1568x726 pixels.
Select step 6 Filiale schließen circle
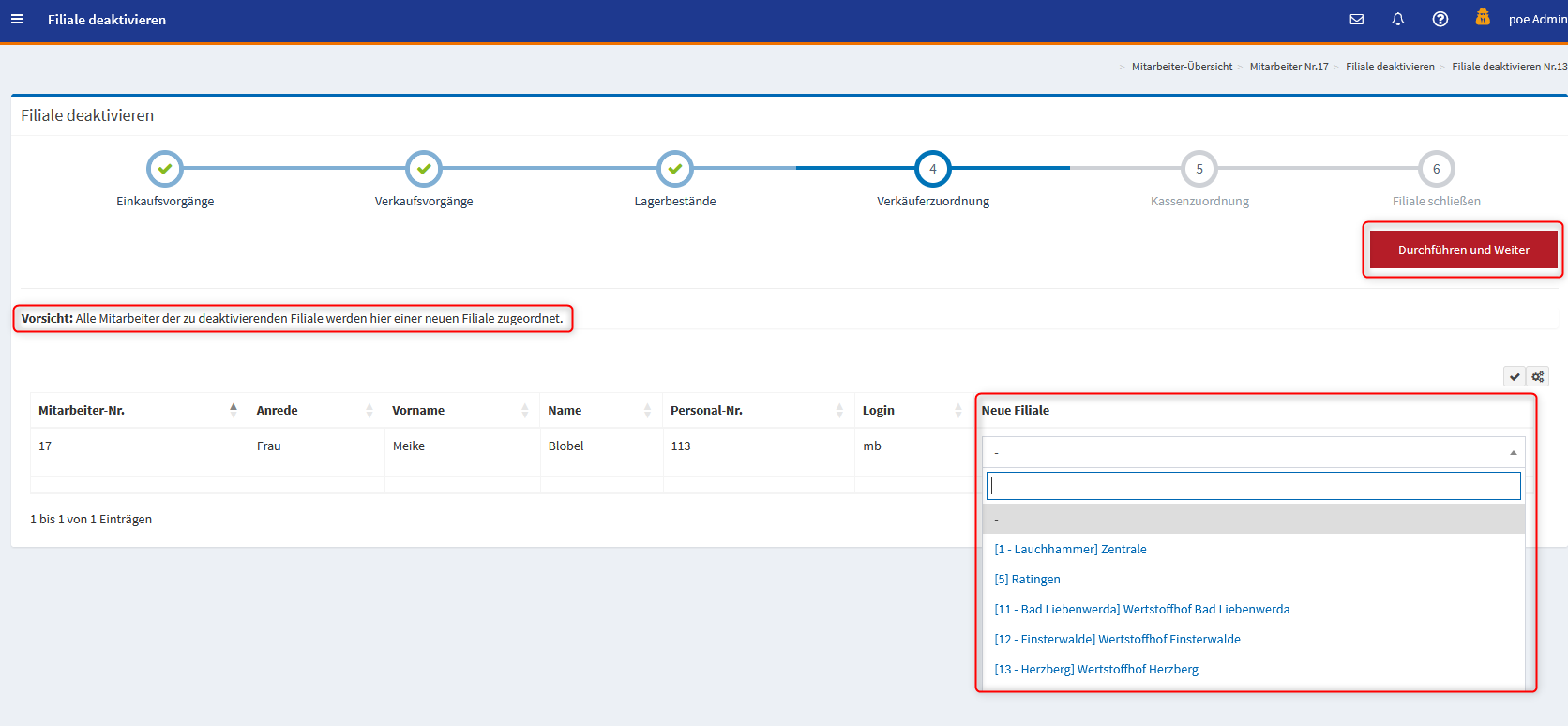pos(1436,169)
